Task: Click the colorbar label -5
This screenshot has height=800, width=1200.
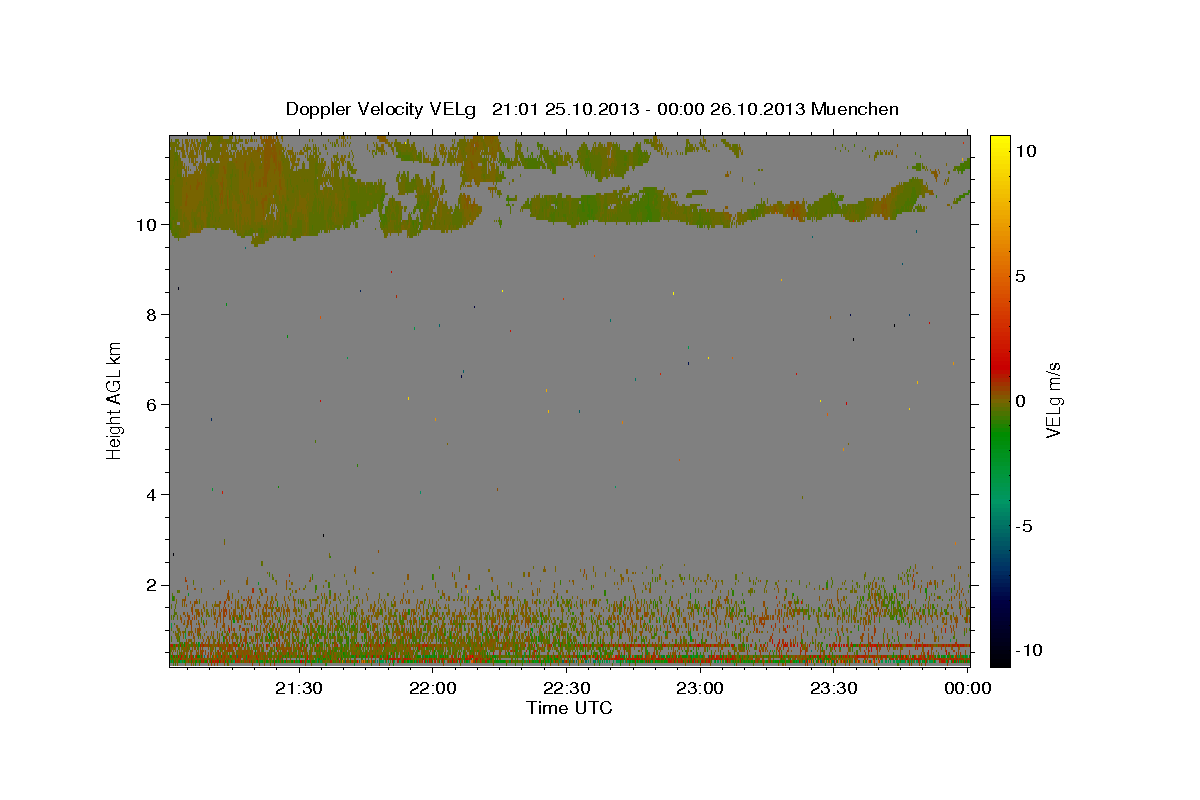Action: pos(1023,526)
